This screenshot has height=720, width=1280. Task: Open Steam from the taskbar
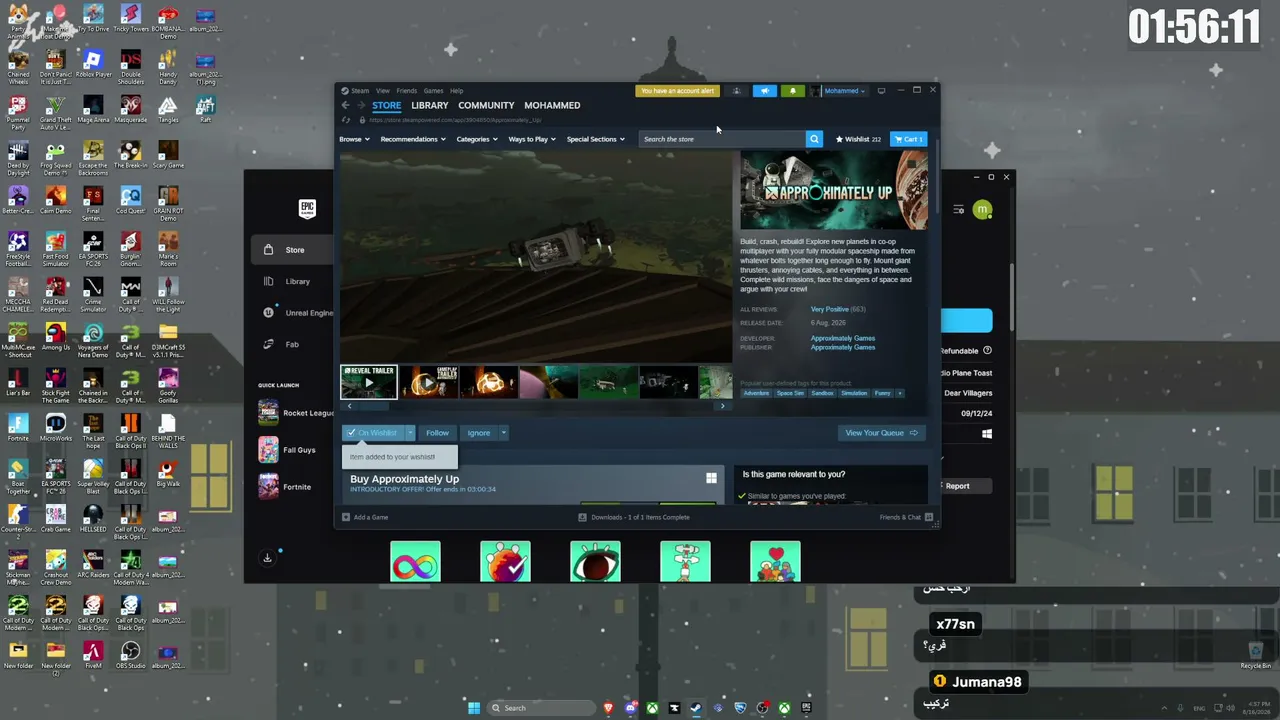[x=696, y=708]
